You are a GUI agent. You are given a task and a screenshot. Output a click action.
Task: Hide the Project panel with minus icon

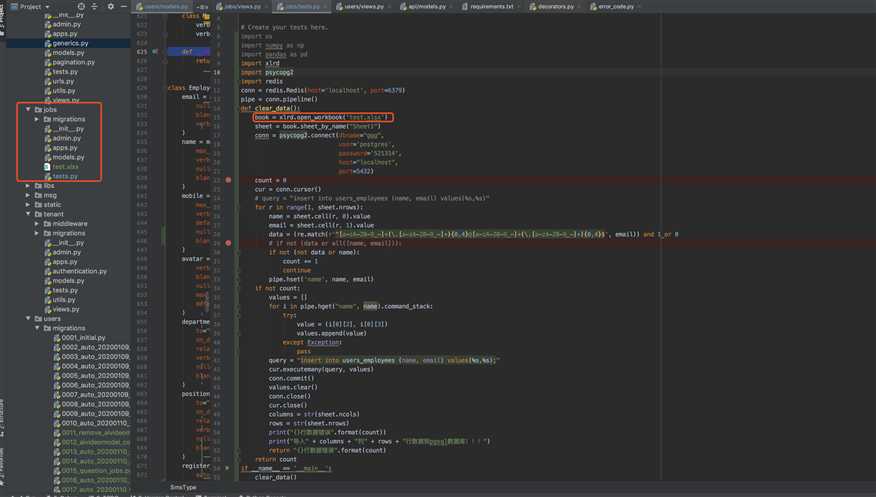coord(124,7)
